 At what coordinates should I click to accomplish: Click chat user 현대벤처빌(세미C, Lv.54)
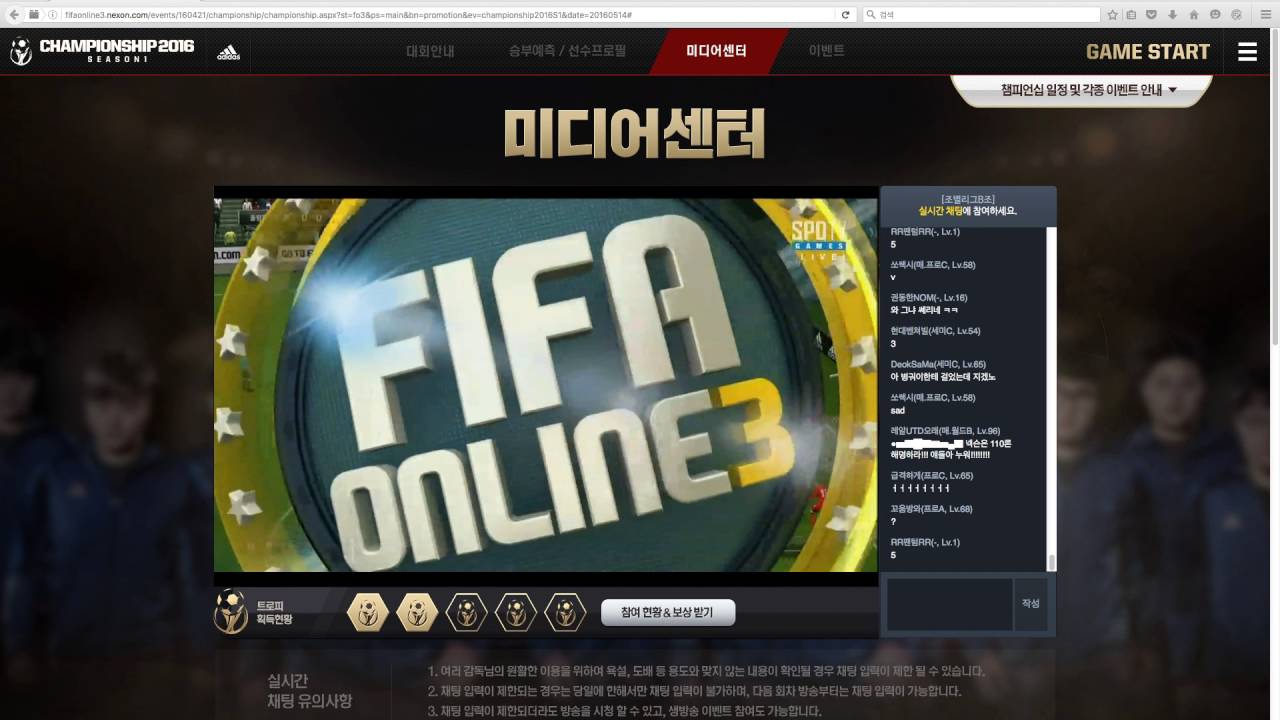(x=935, y=331)
